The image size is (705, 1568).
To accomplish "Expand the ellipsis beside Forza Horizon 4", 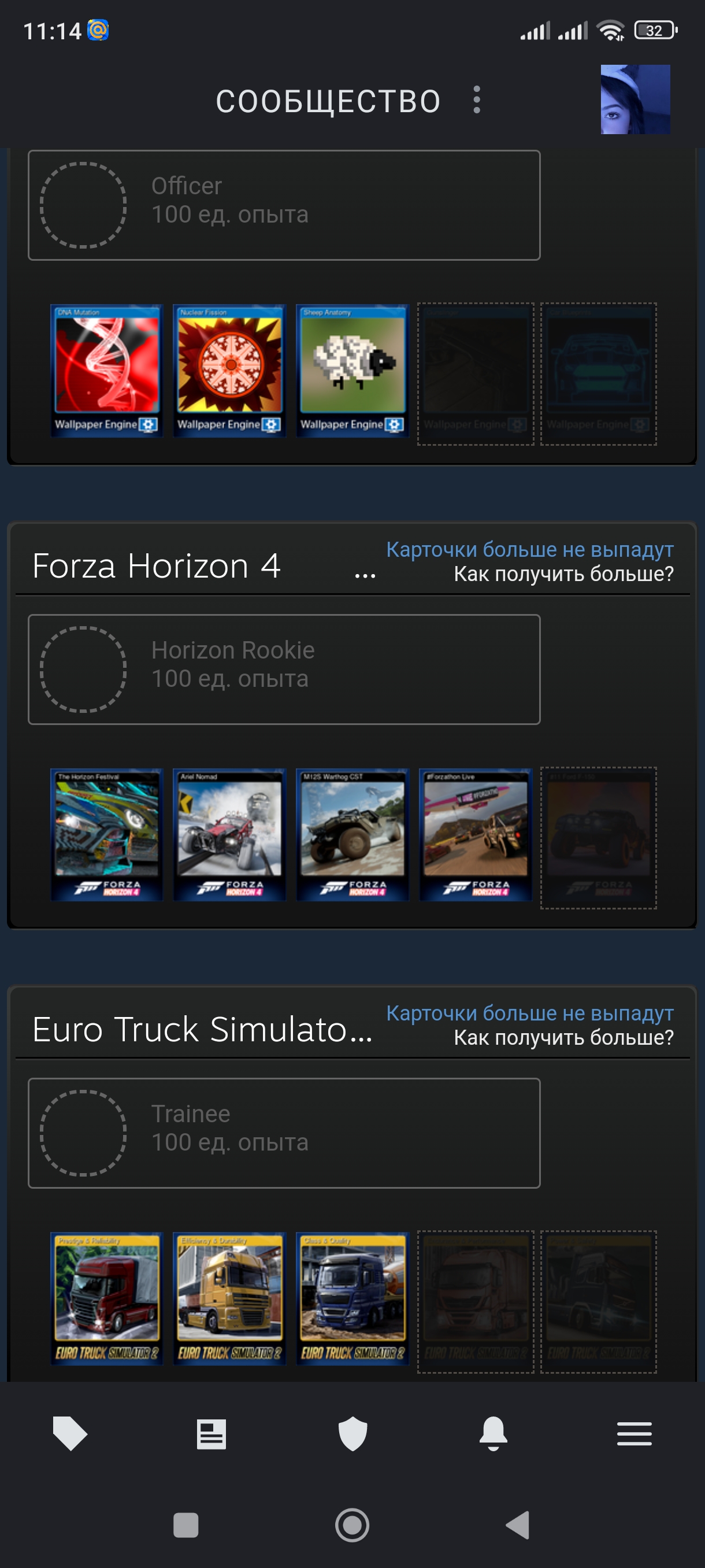I will point(365,574).
